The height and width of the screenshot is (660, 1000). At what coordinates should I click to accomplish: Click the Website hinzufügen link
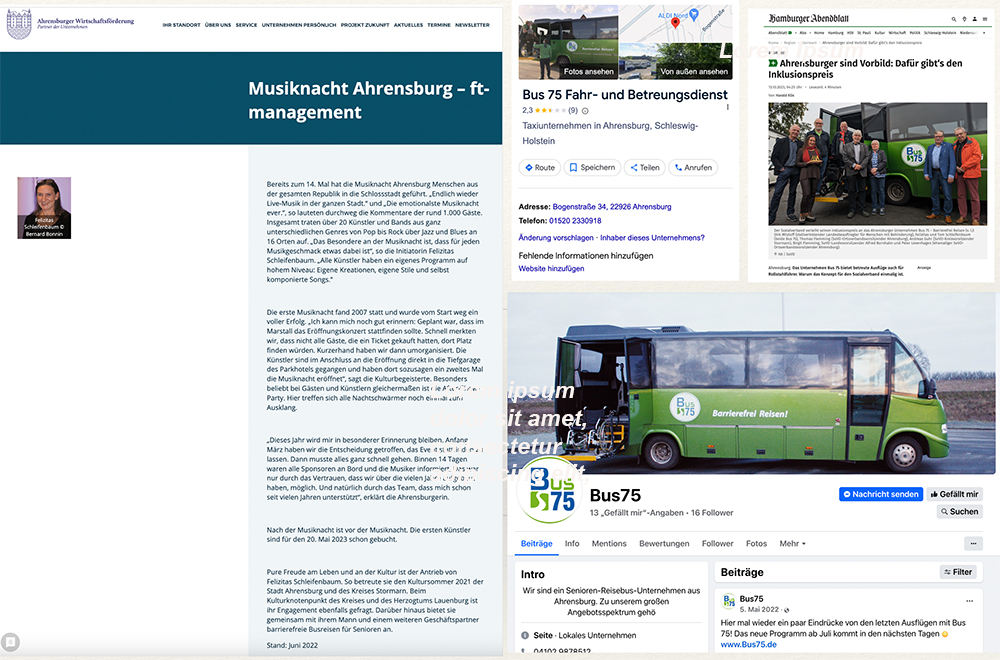(x=551, y=268)
